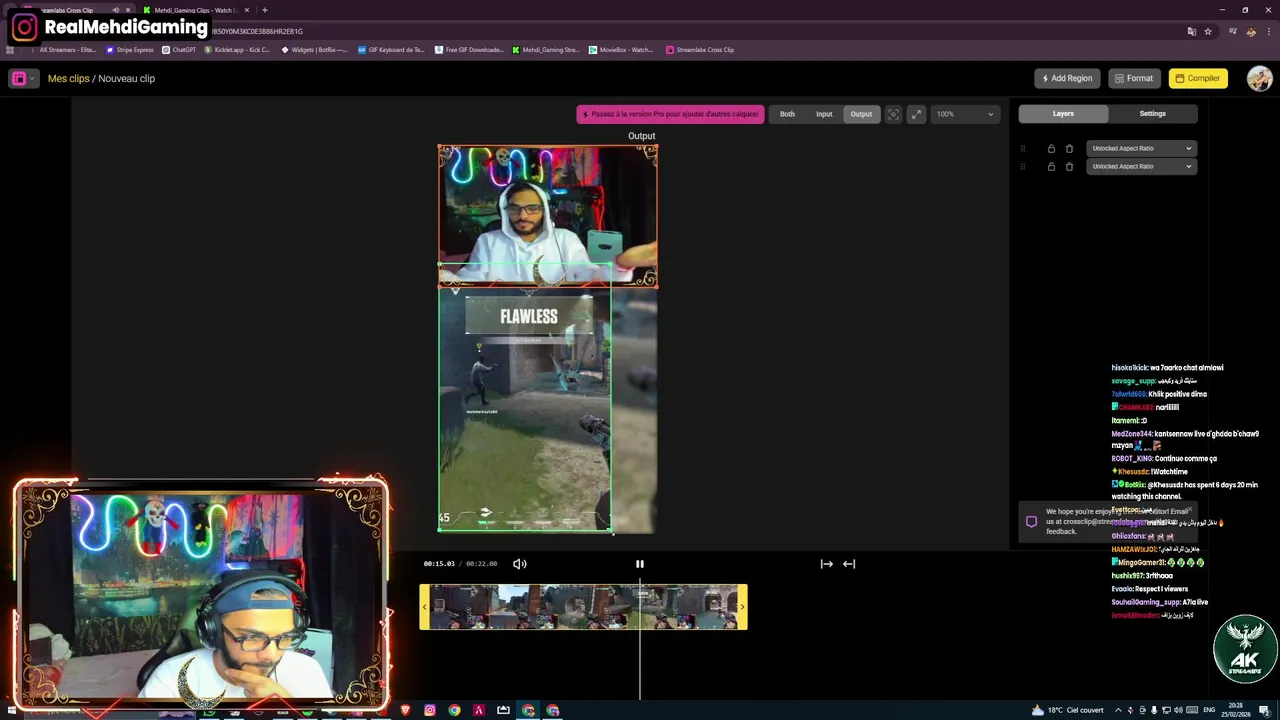Image resolution: width=1280 pixels, height=720 pixels.
Task: Set trim end to playhead
Action: click(x=849, y=564)
